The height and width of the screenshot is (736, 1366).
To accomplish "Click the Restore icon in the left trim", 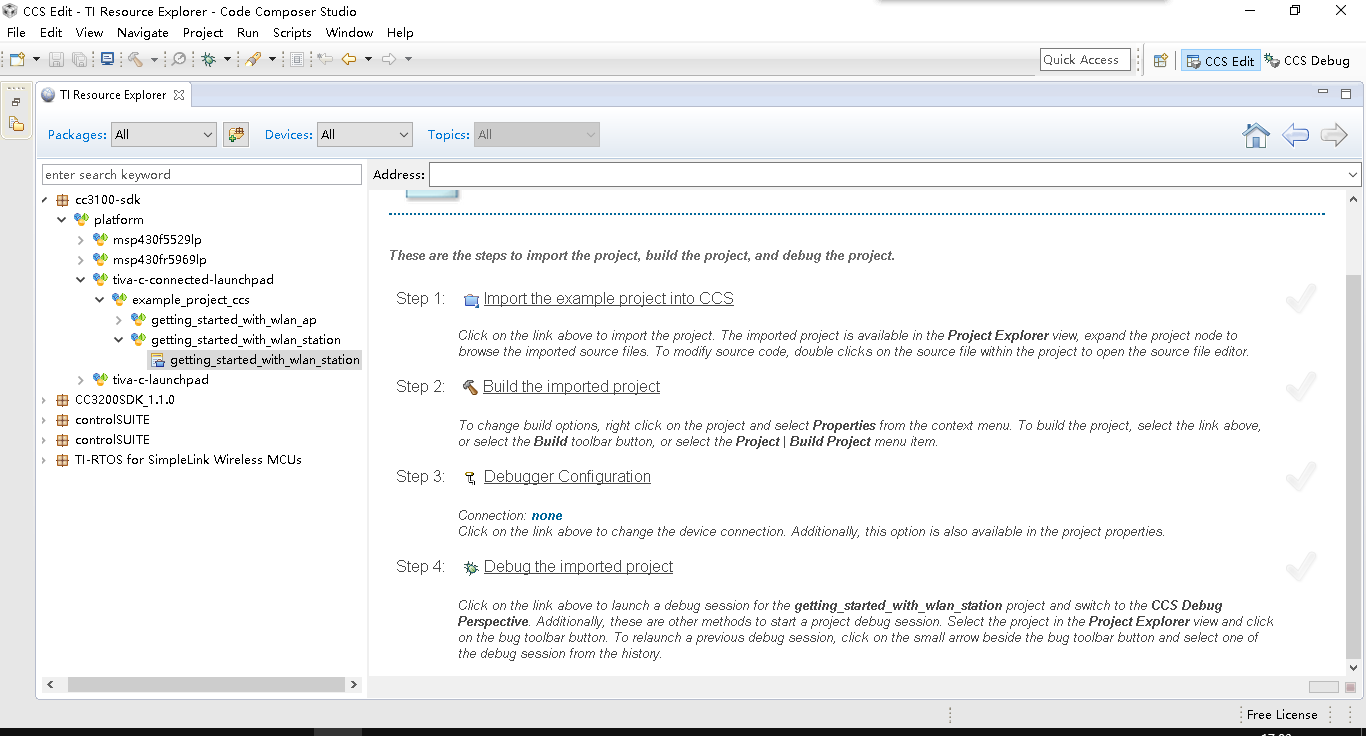I will tap(16, 102).
